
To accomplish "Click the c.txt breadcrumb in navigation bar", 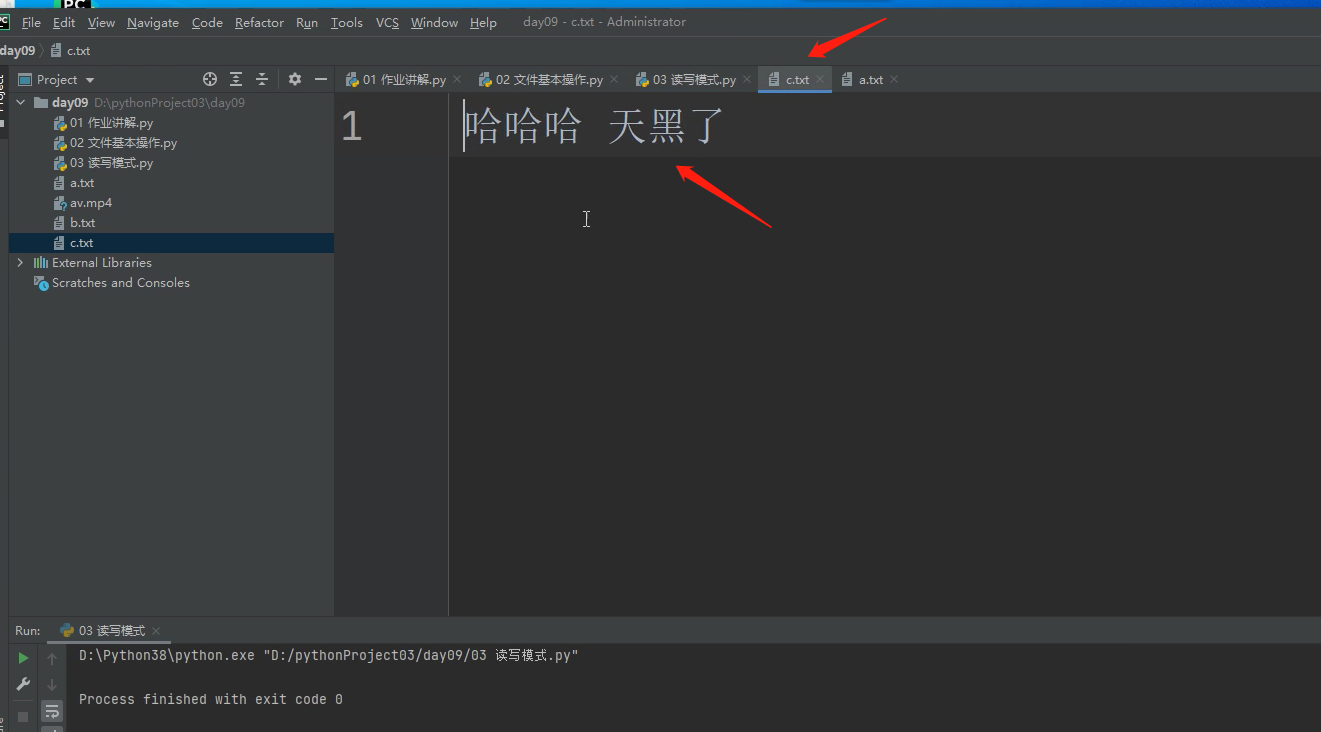I will [x=70, y=50].
